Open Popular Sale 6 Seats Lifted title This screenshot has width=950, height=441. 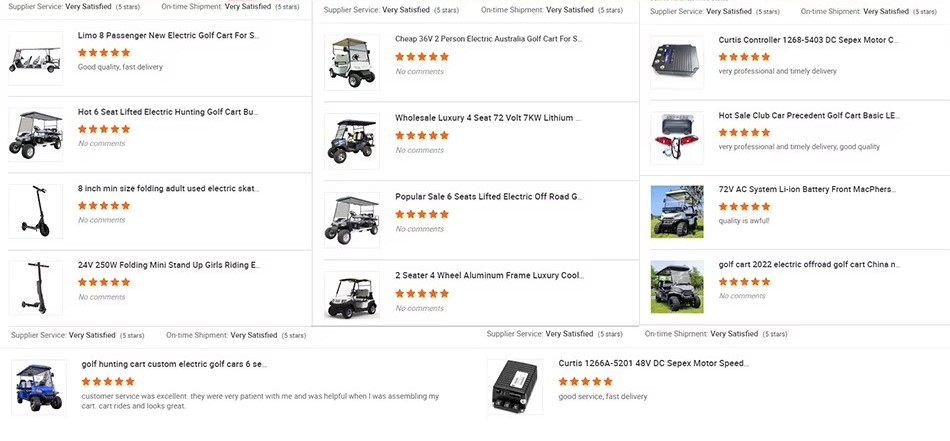pyautogui.click(x=488, y=197)
